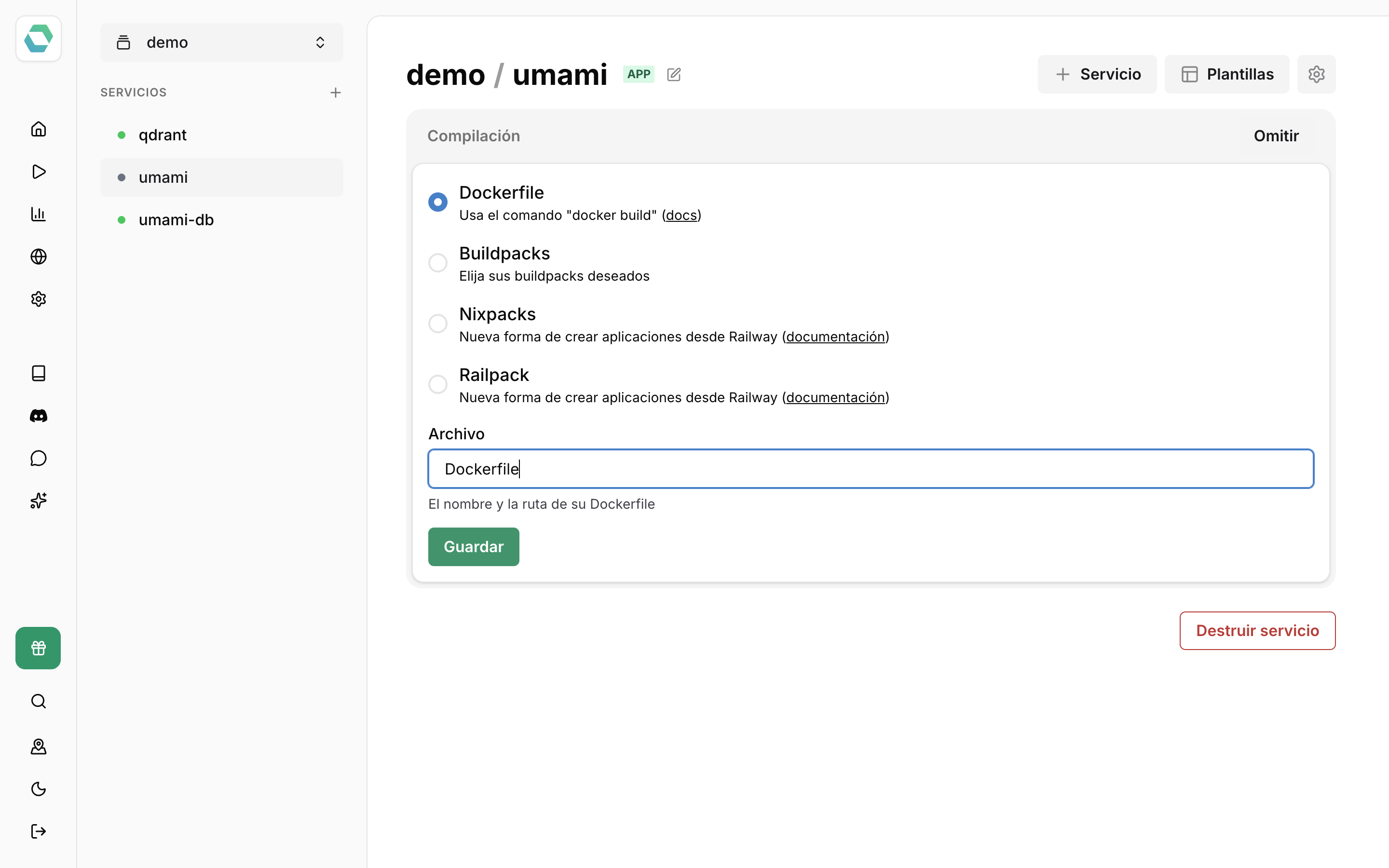This screenshot has height=868, width=1389.
Task: Focus the Archivo input field
Action: [x=871, y=469]
